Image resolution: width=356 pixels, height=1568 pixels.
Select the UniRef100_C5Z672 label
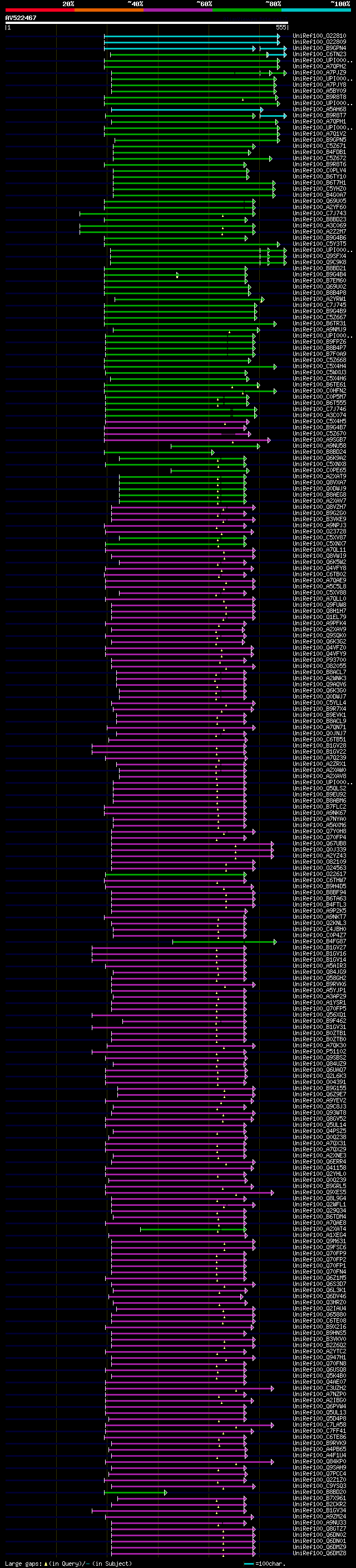pos(319,159)
